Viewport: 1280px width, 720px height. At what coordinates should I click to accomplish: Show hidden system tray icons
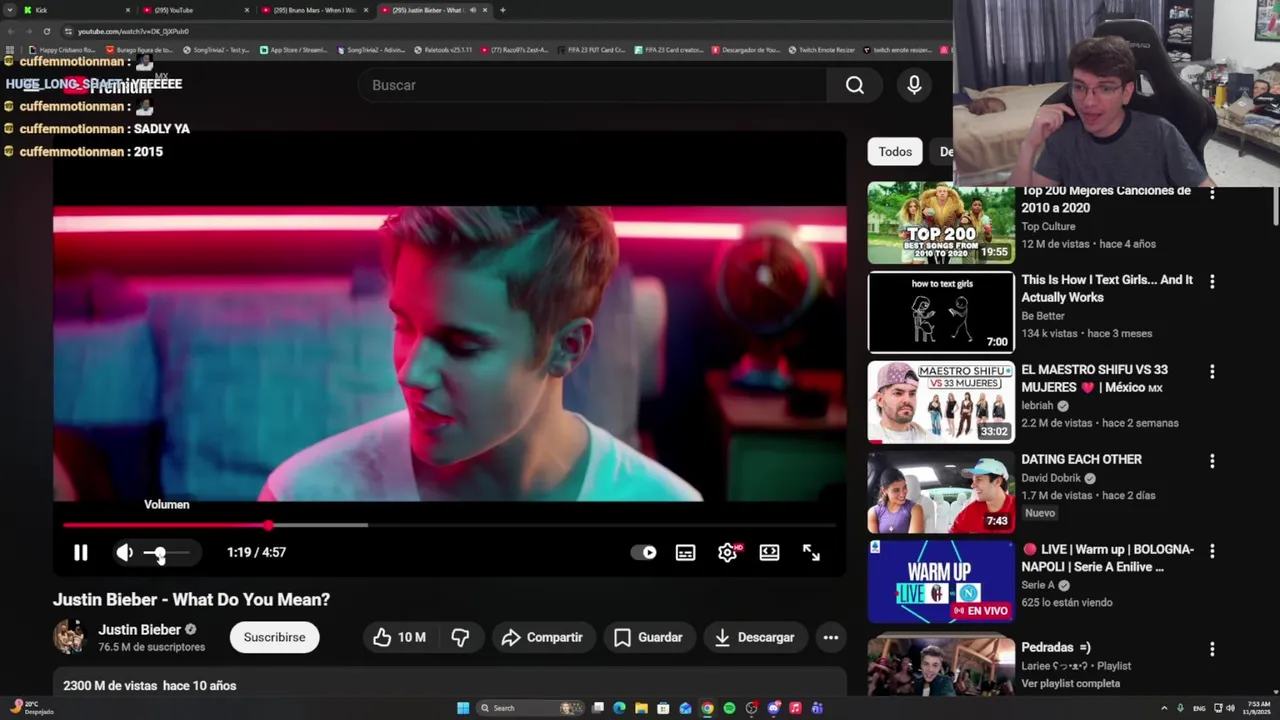(1163, 708)
